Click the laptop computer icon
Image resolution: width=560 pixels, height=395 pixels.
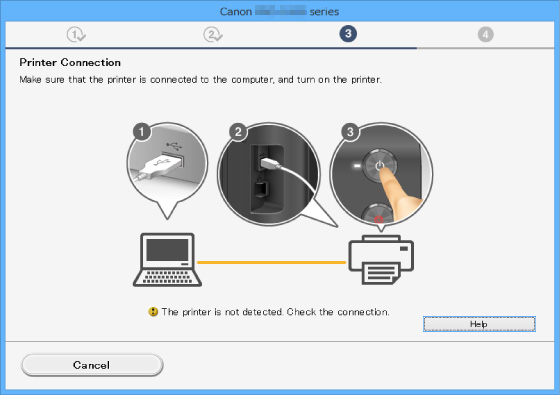pos(167,260)
